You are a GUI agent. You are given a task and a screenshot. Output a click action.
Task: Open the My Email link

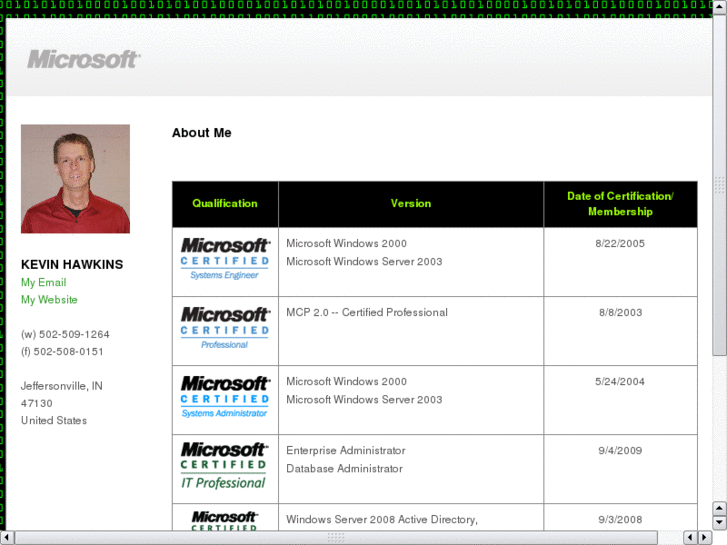[x=44, y=282]
